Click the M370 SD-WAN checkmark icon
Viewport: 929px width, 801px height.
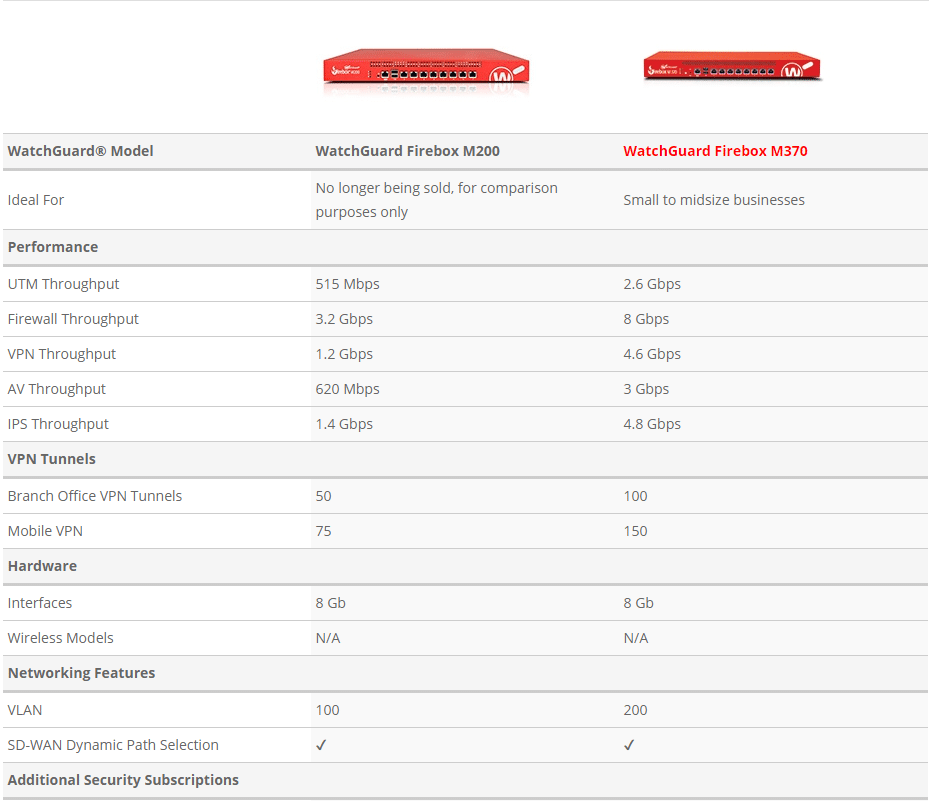(629, 745)
